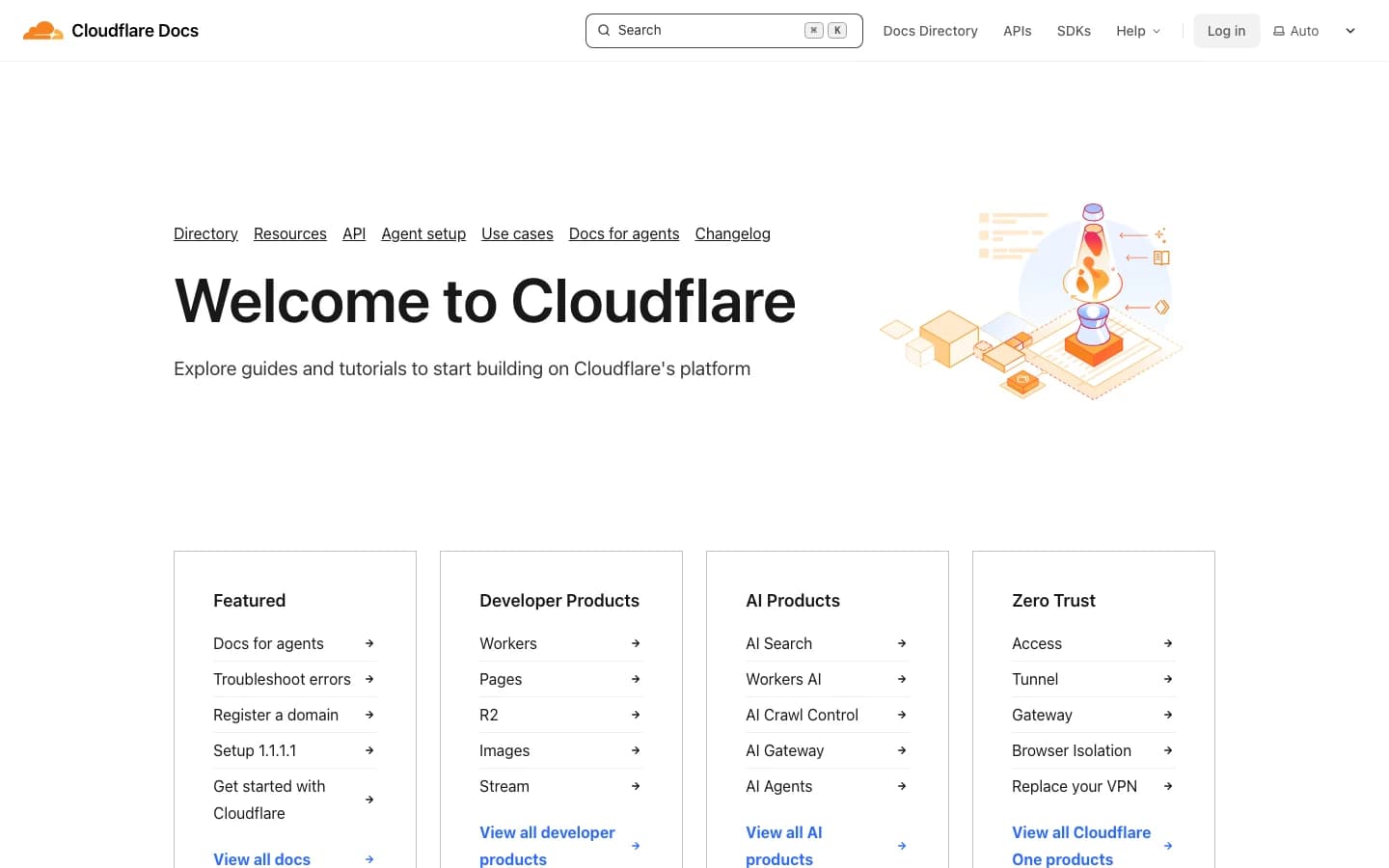Image resolution: width=1389 pixels, height=868 pixels.
Task: Open SDKs in the top navigation
Action: pyautogui.click(x=1074, y=31)
